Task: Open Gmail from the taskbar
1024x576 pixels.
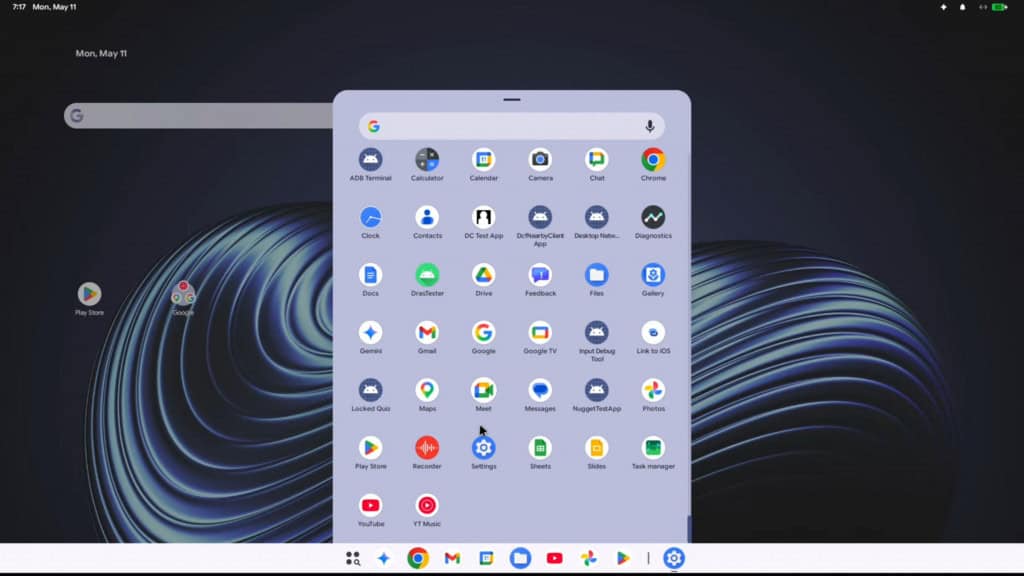Action: [x=452, y=558]
